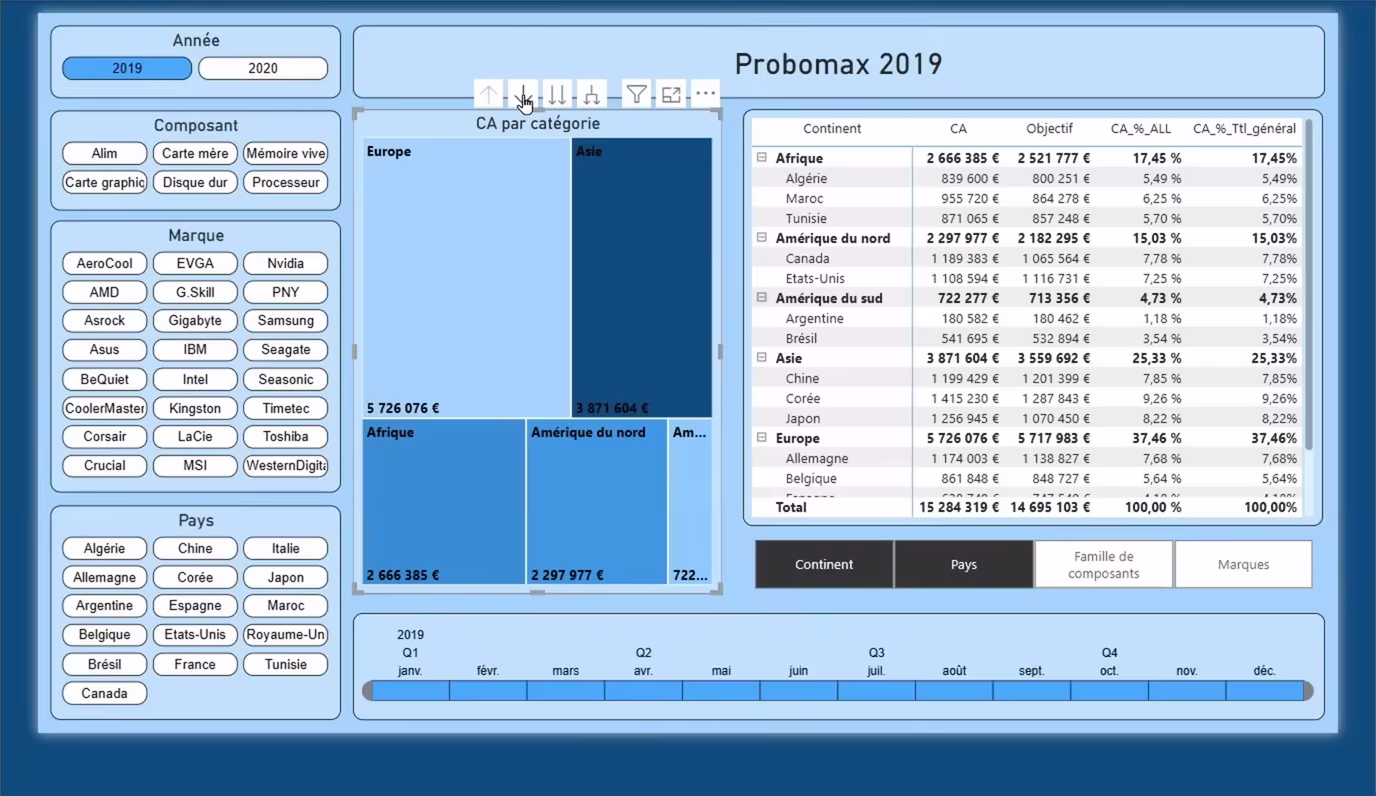Switch to Famille de composants tab

tap(1103, 565)
